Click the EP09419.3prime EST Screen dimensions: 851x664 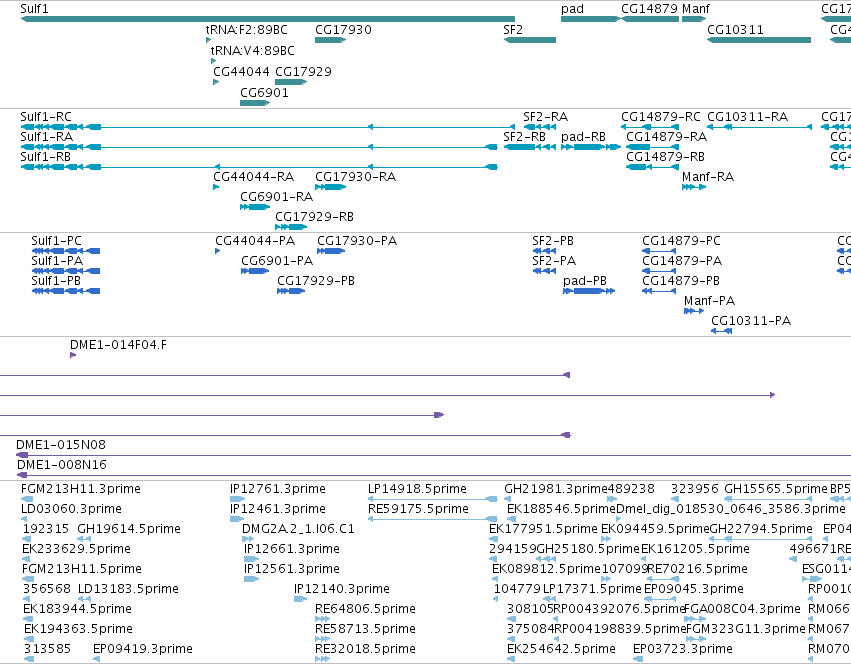click(96, 659)
